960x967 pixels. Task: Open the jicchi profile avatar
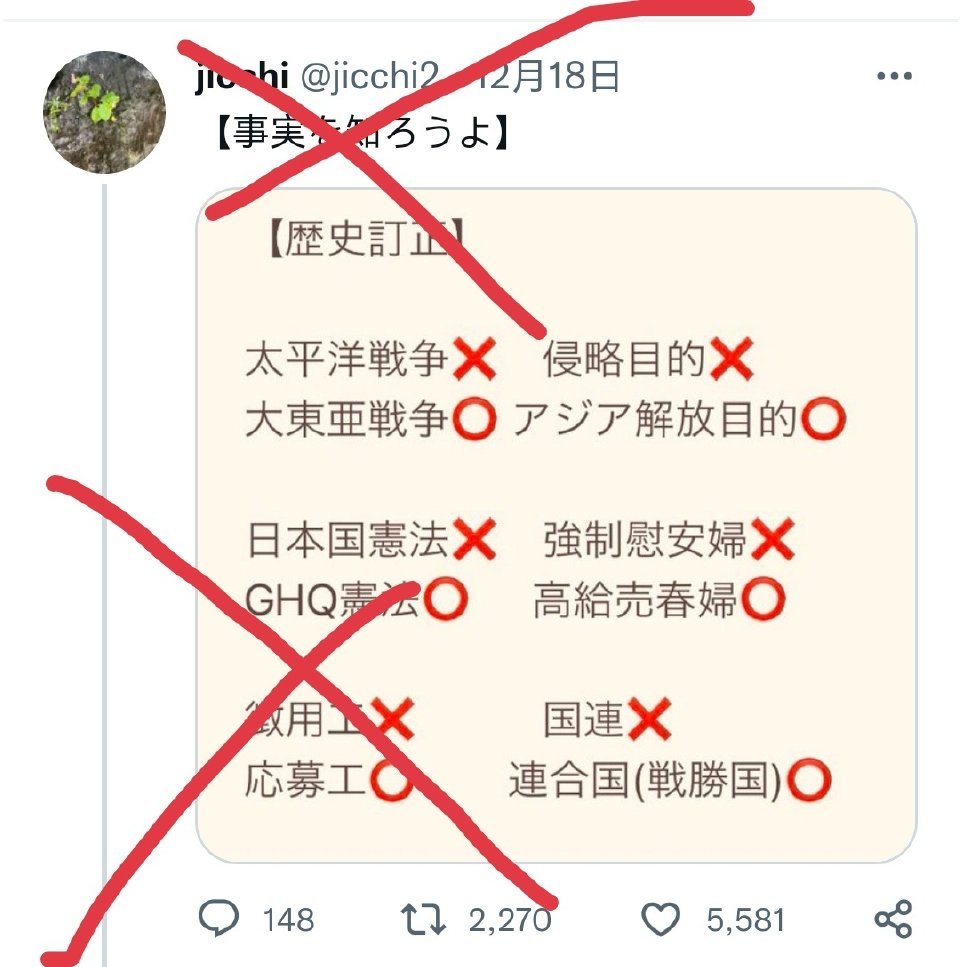104,112
